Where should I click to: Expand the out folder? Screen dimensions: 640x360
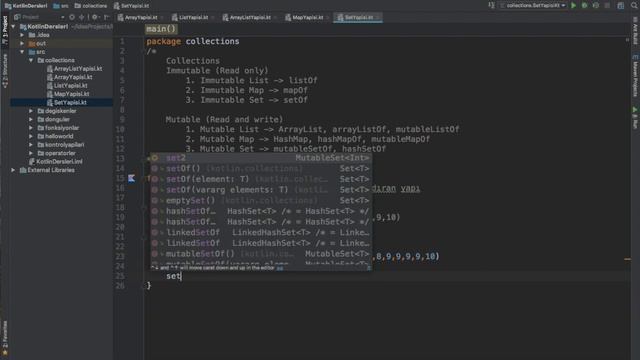point(22,43)
